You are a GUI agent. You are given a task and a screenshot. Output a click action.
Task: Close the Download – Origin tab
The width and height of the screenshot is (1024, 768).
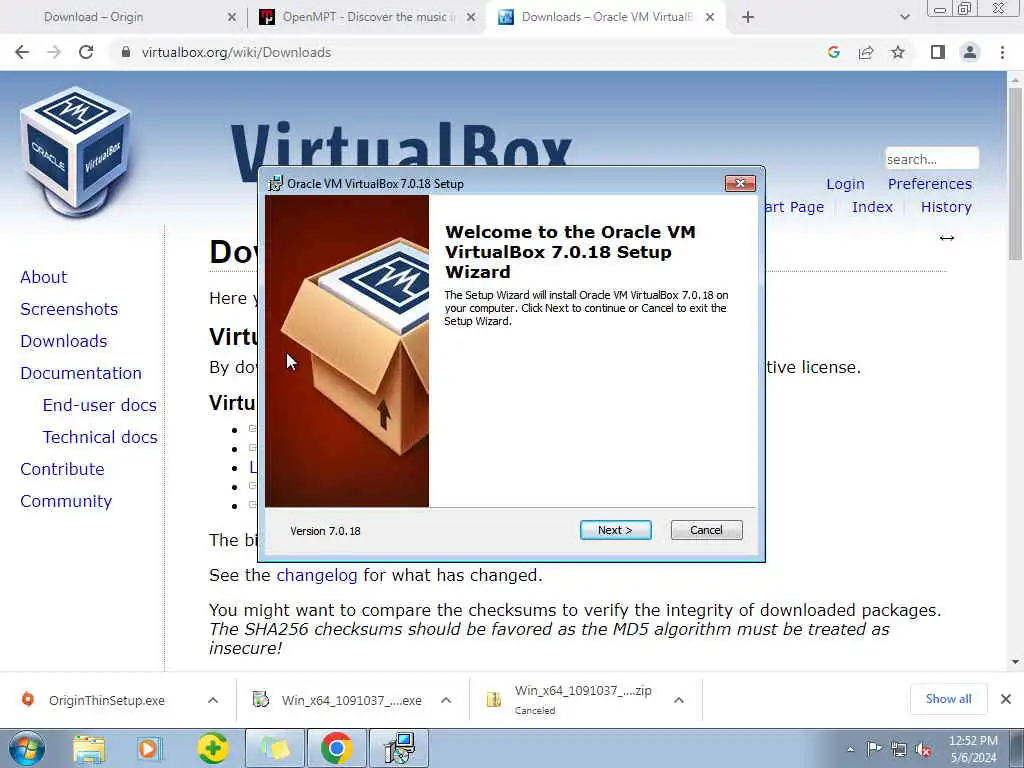click(x=232, y=17)
